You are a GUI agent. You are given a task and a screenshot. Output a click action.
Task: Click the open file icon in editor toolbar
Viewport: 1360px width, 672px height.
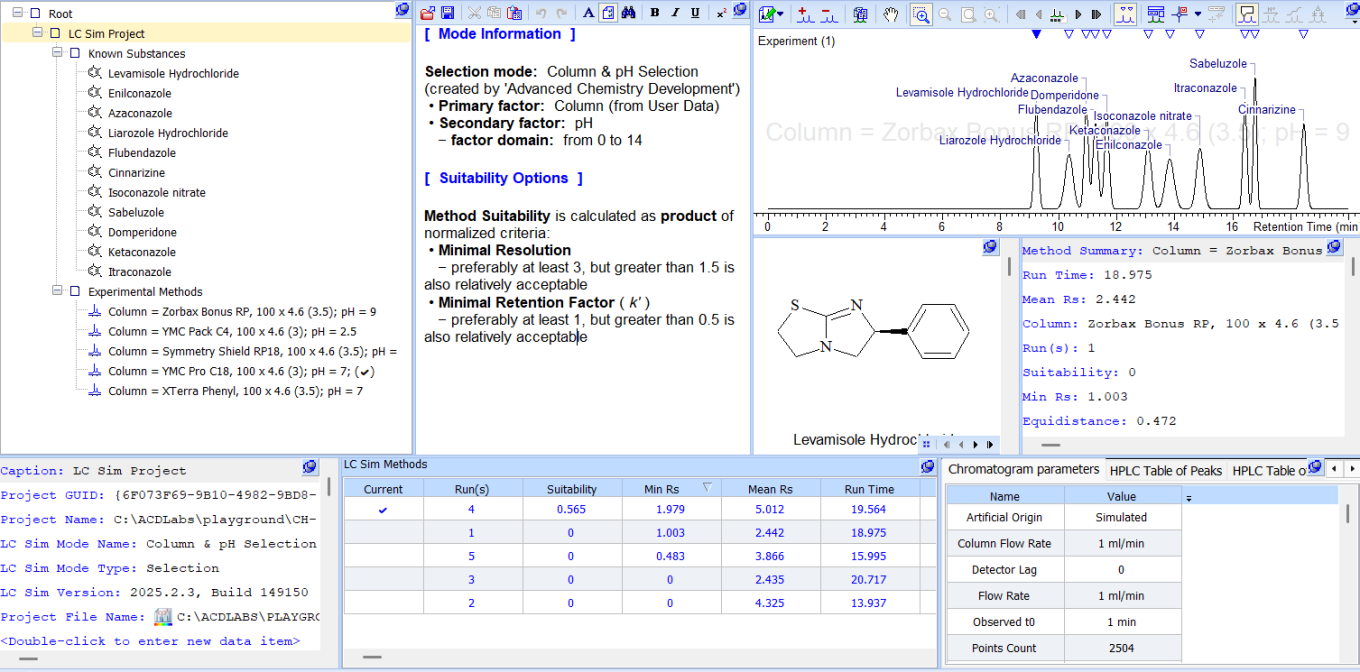coord(427,13)
